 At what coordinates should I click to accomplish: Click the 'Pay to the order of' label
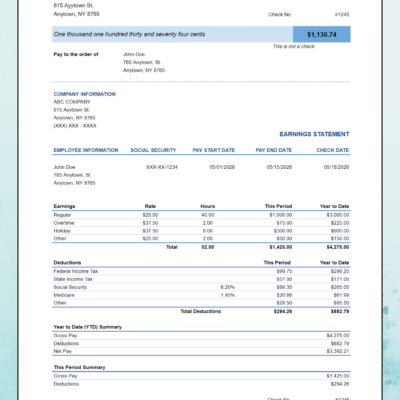[76, 54]
